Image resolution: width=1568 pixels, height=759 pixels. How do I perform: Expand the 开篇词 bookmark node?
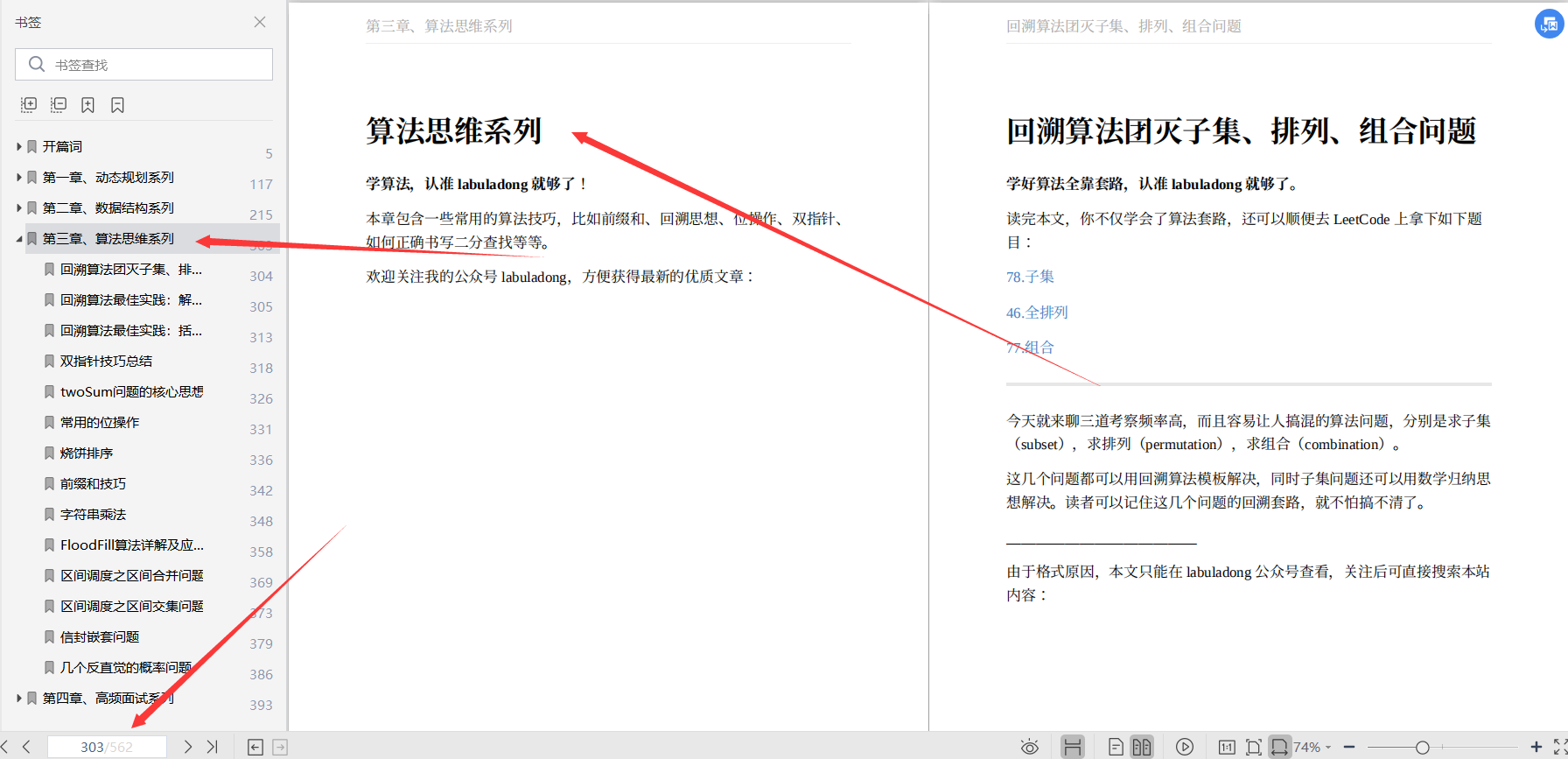pos(18,146)
